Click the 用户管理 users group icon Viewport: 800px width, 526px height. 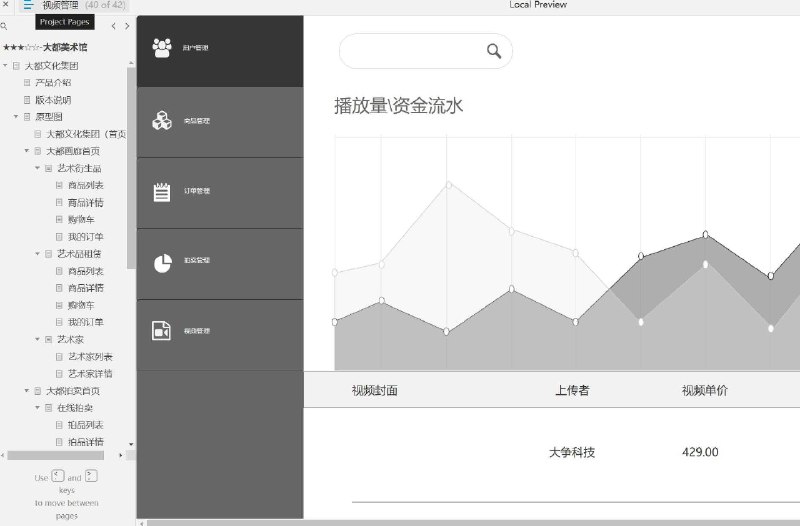(x=162, y=48)
